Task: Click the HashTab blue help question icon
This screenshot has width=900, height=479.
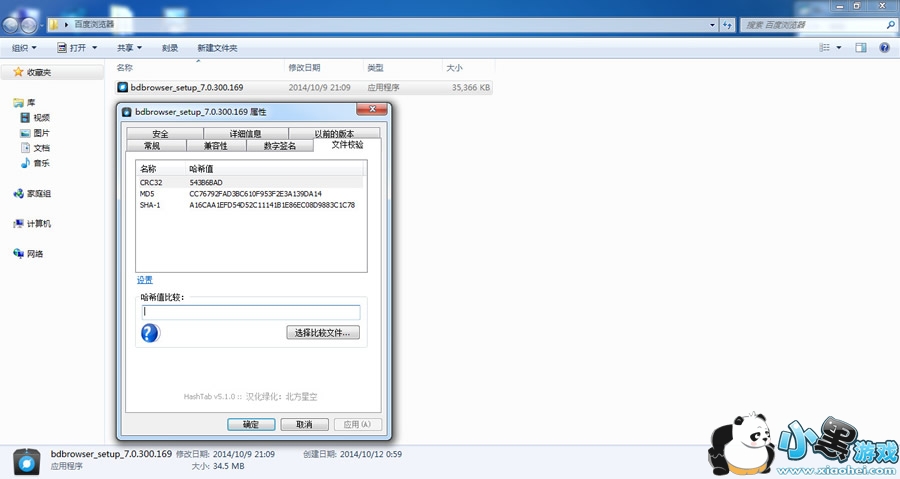Action: [150, 333]
